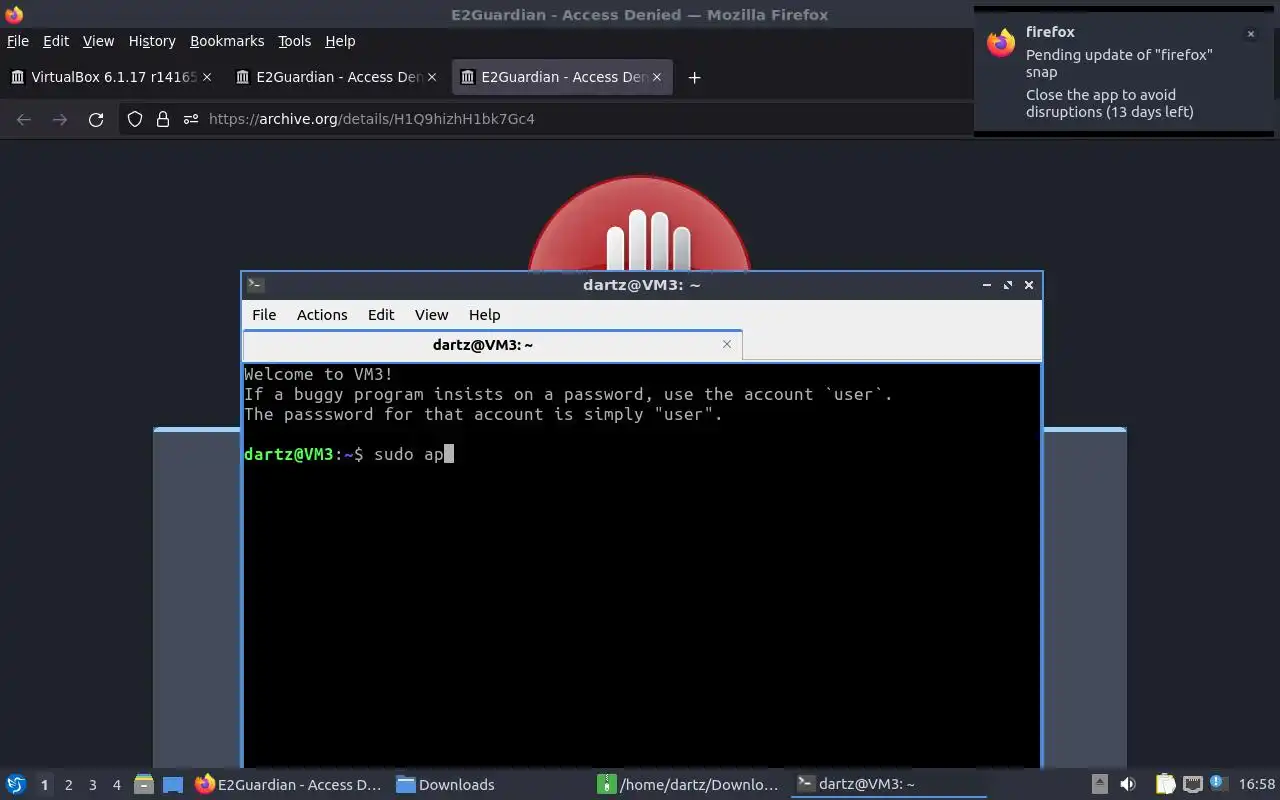Open terminal File menu
The width and height of the screenshot is (1280, 800).
pyautogui.click(x=264, y=314)
